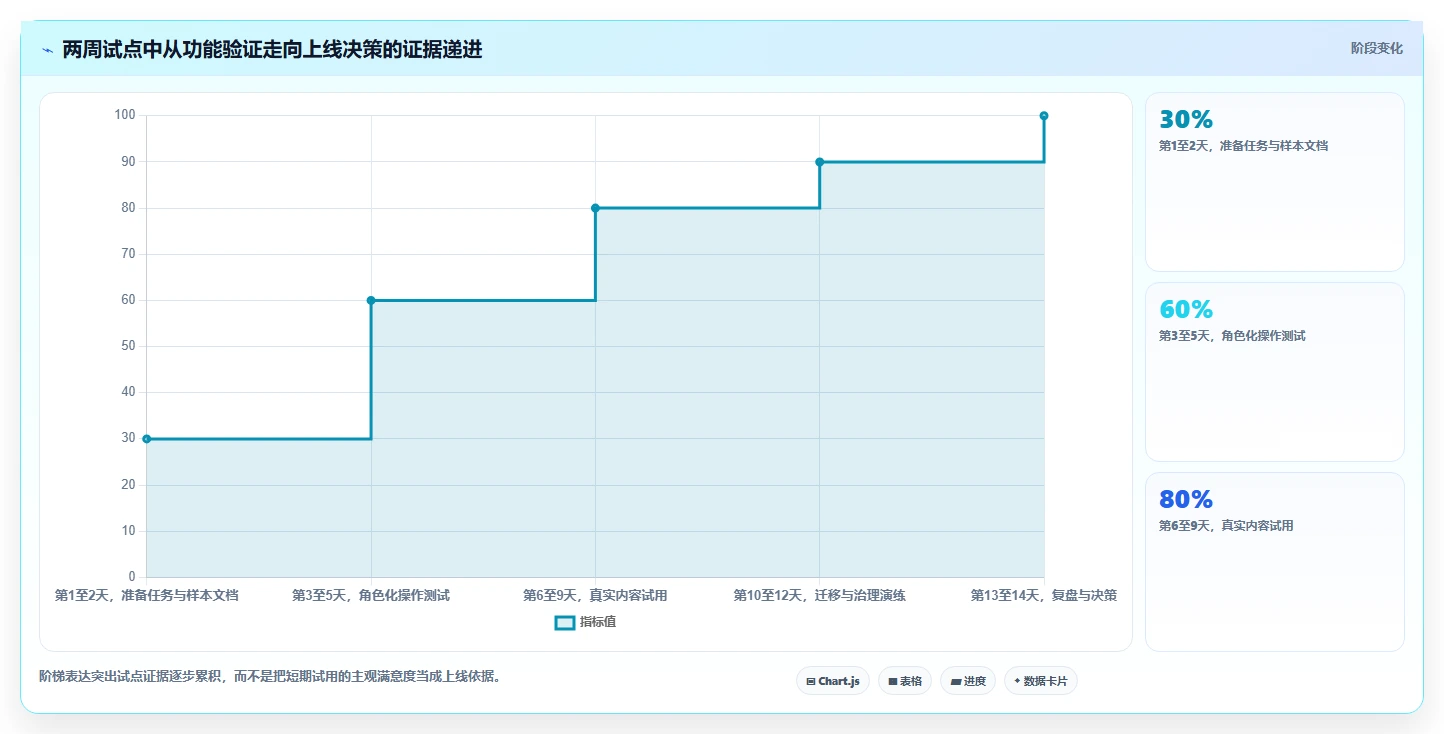Select the data point at value 60

pyautogui.click(x=371, y=300)
